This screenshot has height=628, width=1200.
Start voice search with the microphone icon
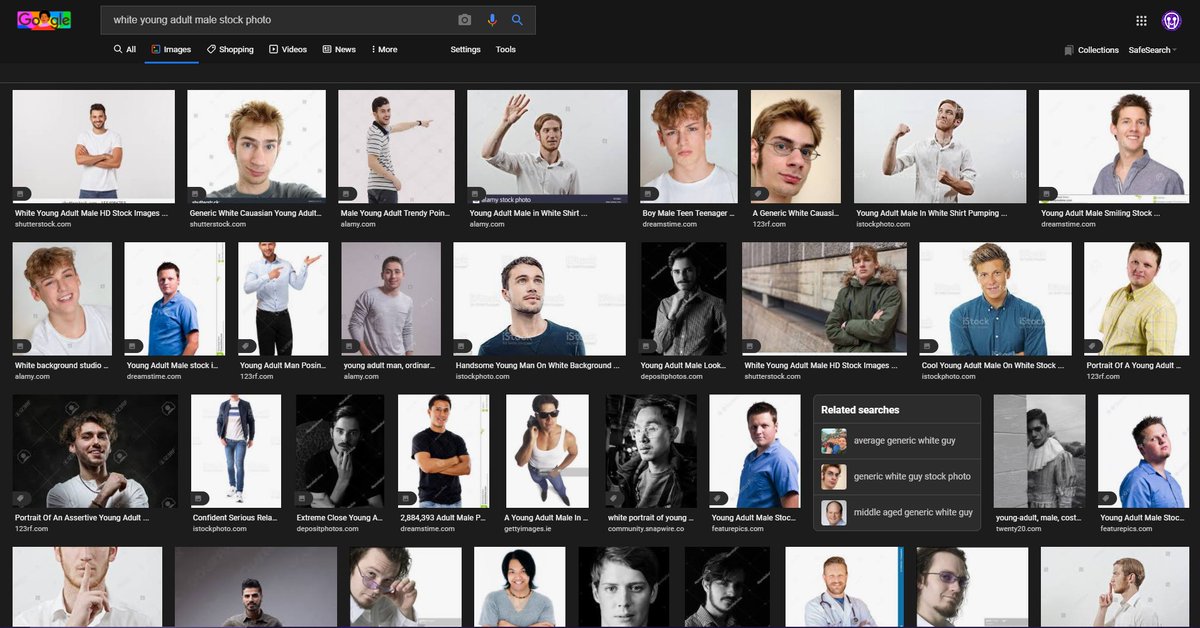491,19
